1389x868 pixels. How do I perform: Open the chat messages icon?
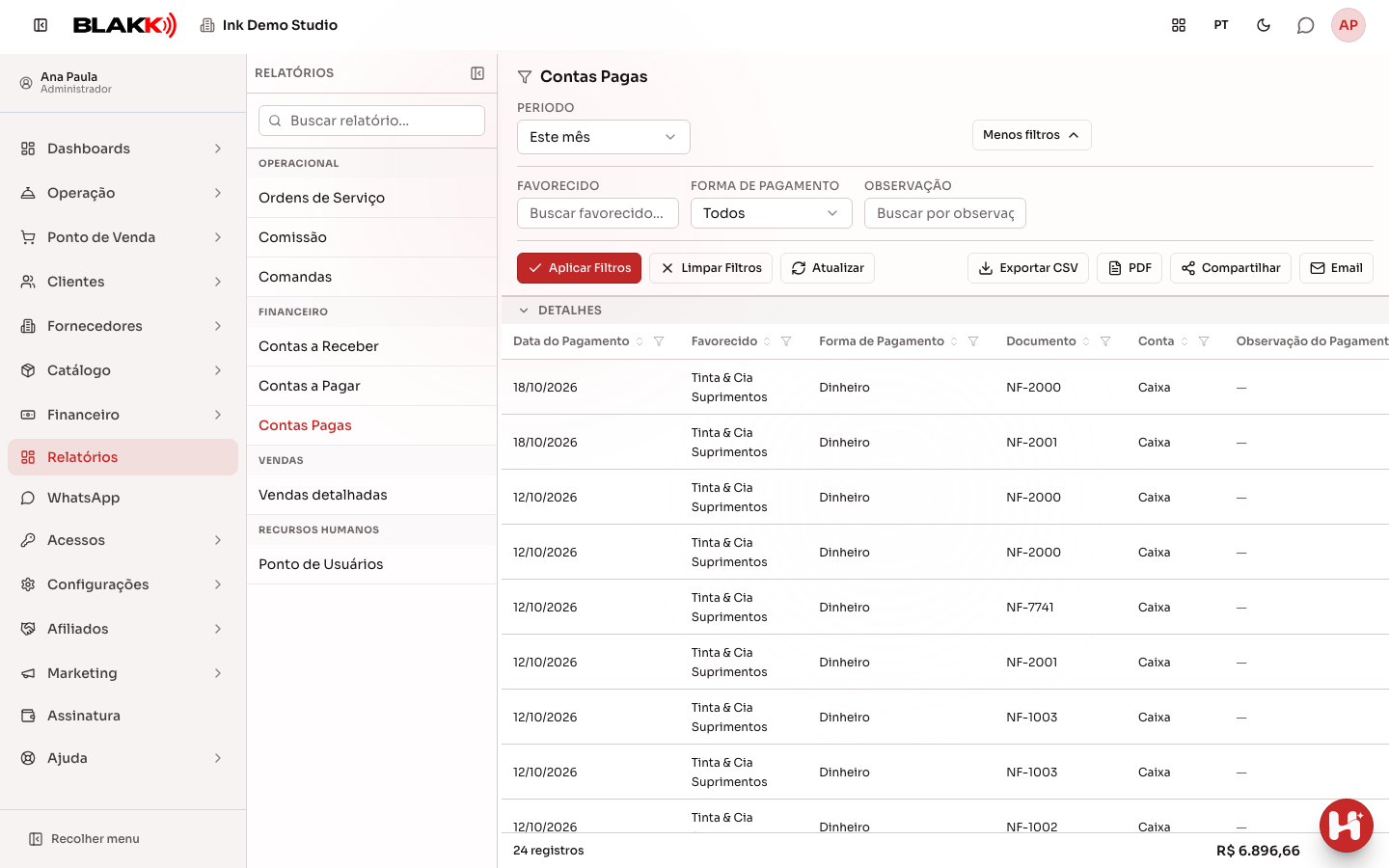click(x=1306, y=25)
